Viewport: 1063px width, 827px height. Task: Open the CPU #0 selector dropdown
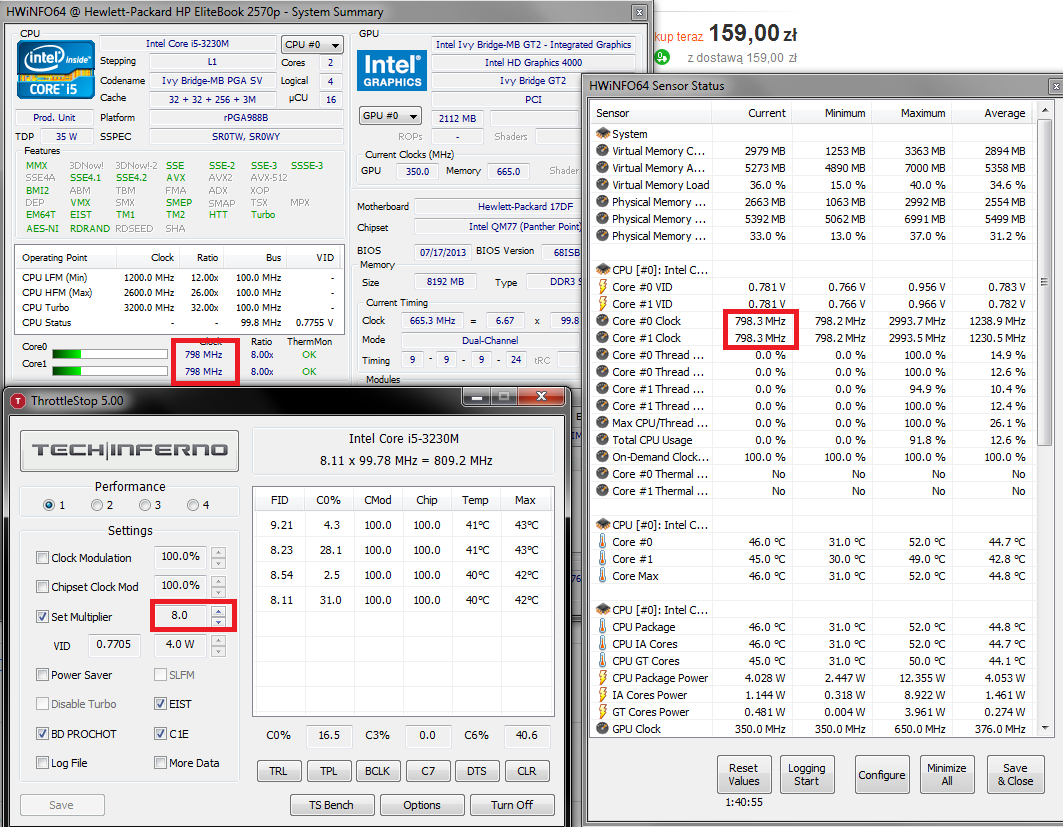point(312,45)
